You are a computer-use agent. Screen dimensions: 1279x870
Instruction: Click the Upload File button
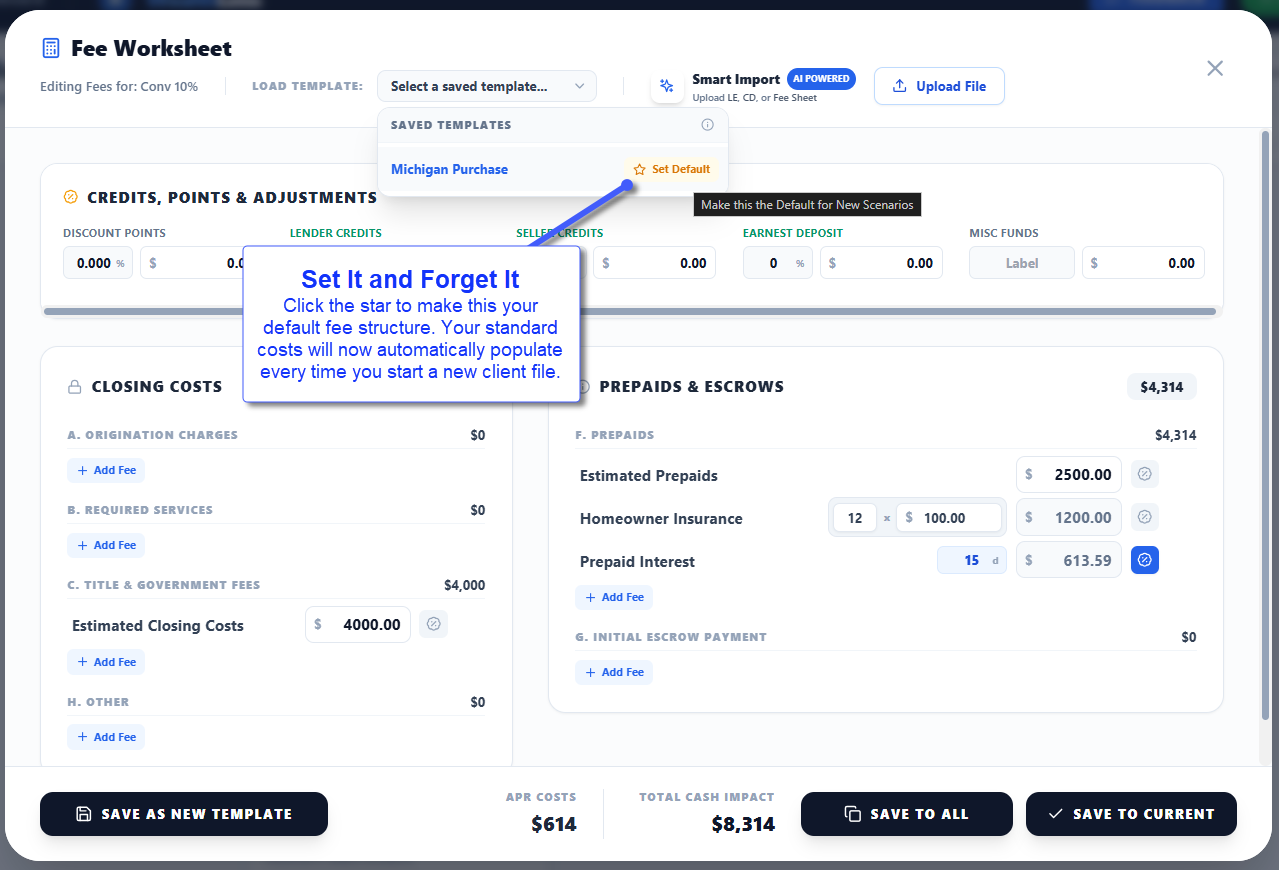tap(939, 86)
